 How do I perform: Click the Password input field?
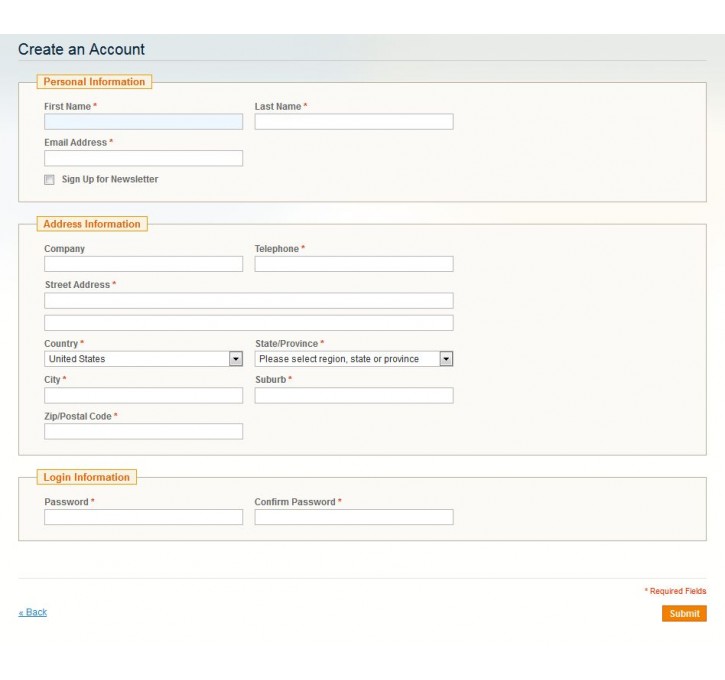pos(143,517)
